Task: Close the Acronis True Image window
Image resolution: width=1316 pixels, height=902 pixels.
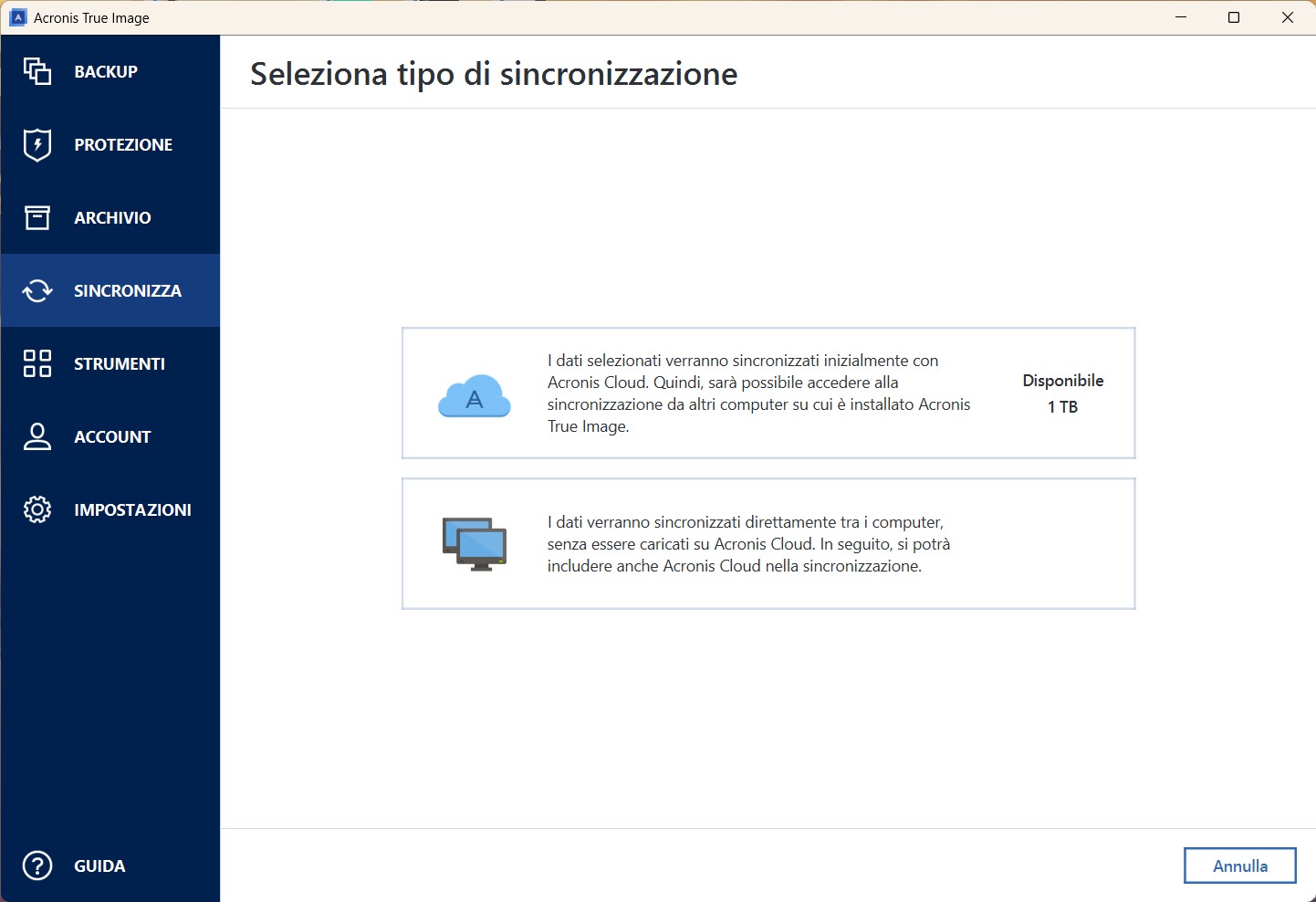Action: (x=1288, y=17)
